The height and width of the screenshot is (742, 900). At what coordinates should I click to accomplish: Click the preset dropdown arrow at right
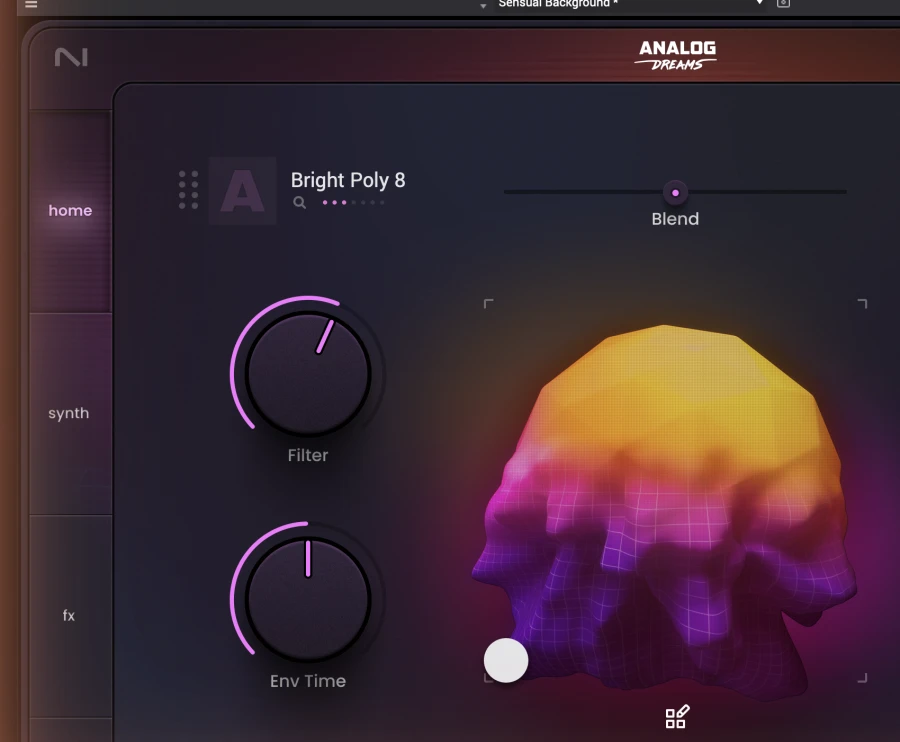tap(759, 3)
